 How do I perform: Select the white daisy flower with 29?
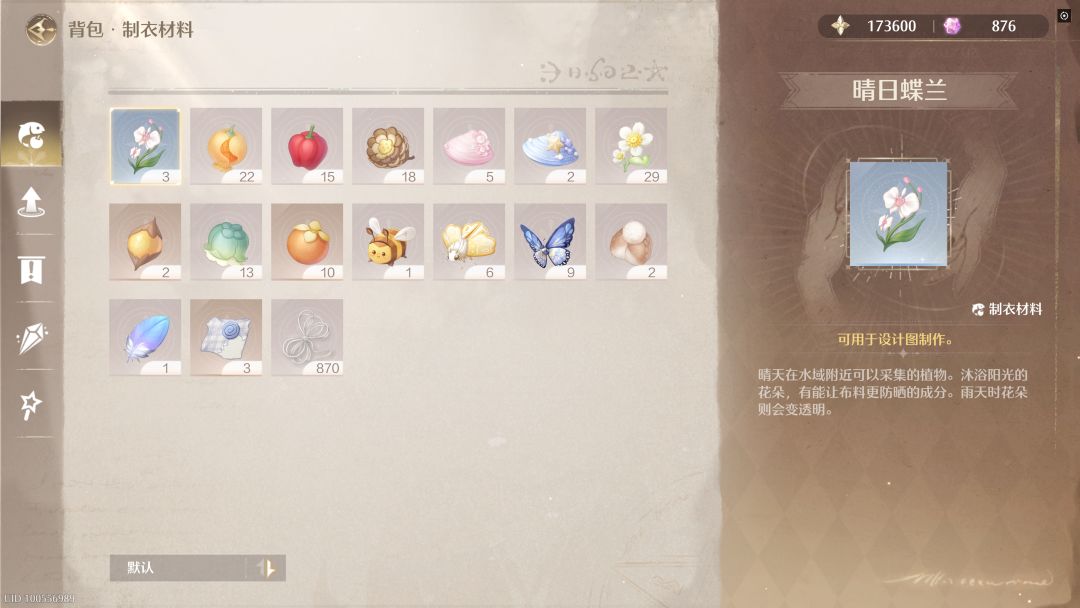click(x=631, y=146)
